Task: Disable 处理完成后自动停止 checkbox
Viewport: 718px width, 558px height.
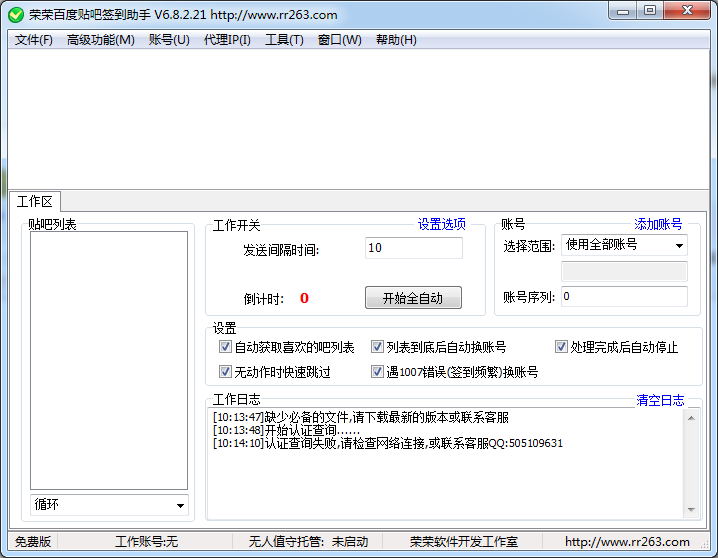Action: pos(562,347)
